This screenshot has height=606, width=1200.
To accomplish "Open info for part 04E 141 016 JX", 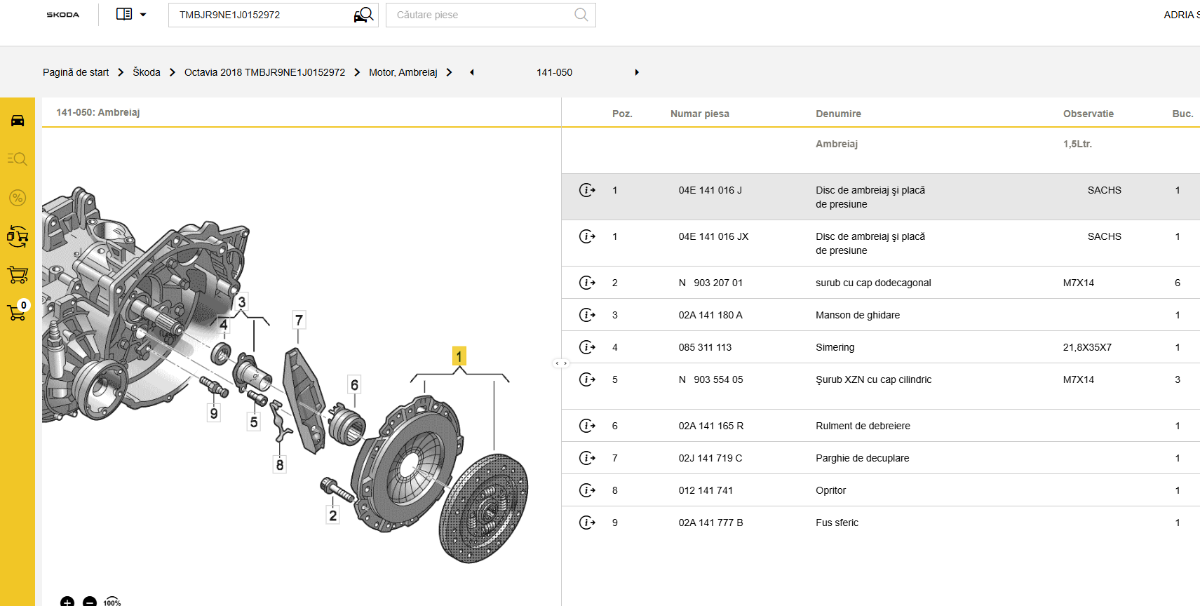I will pyautogui.click(x=587, y=237).
